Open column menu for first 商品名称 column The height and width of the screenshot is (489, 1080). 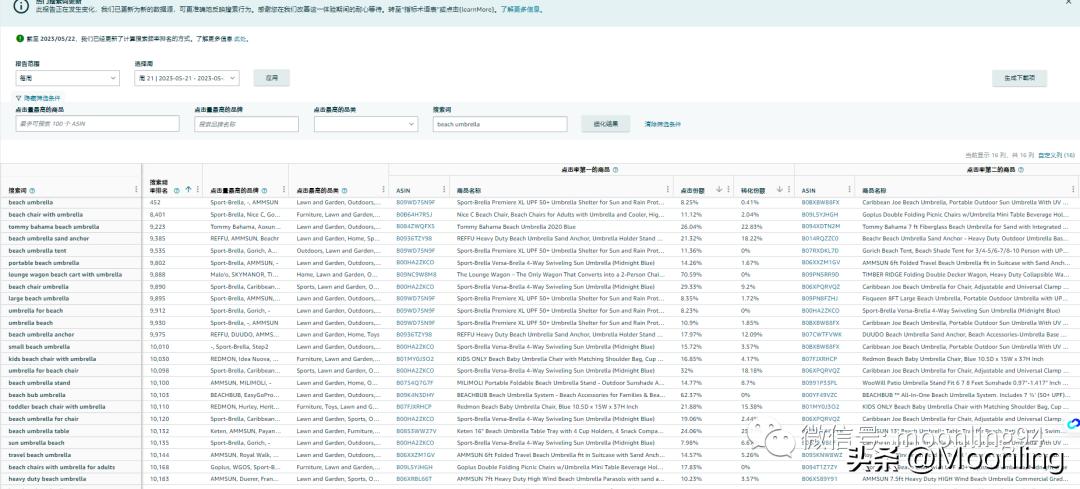pos(667,190)
